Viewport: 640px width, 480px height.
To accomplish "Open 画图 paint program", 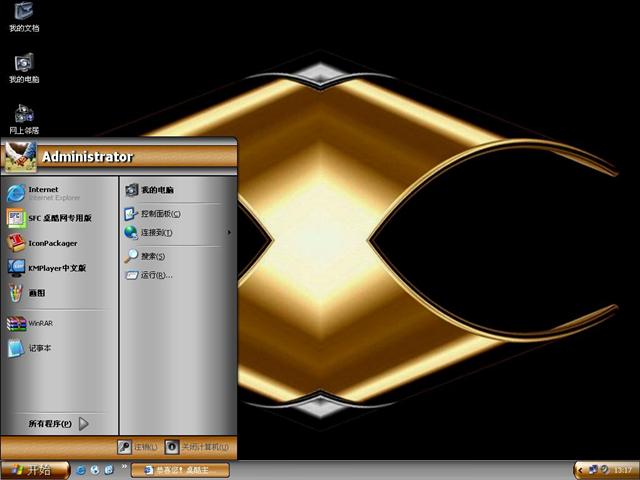I will (x=59, y=293).
